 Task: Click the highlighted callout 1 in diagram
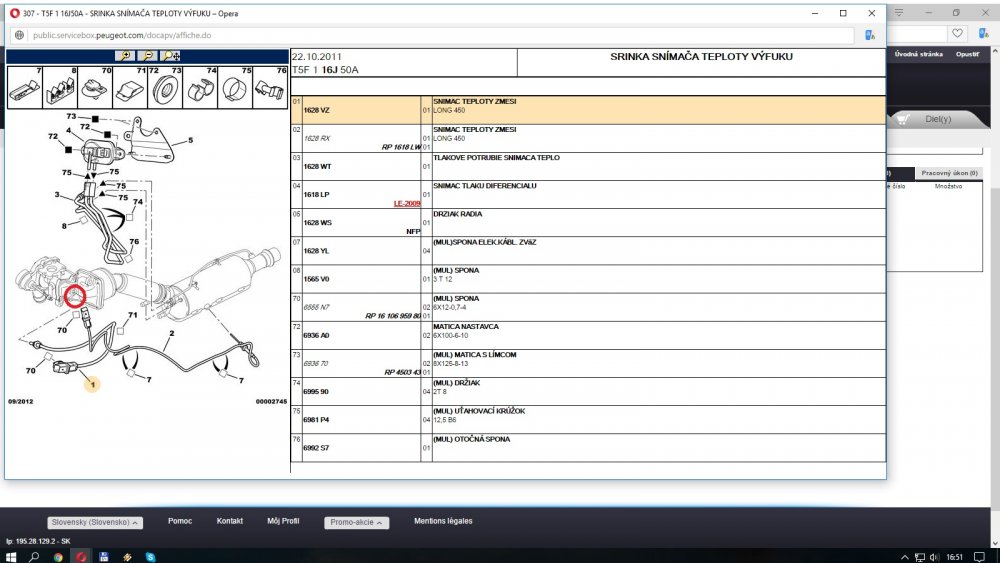coord(92,384)
